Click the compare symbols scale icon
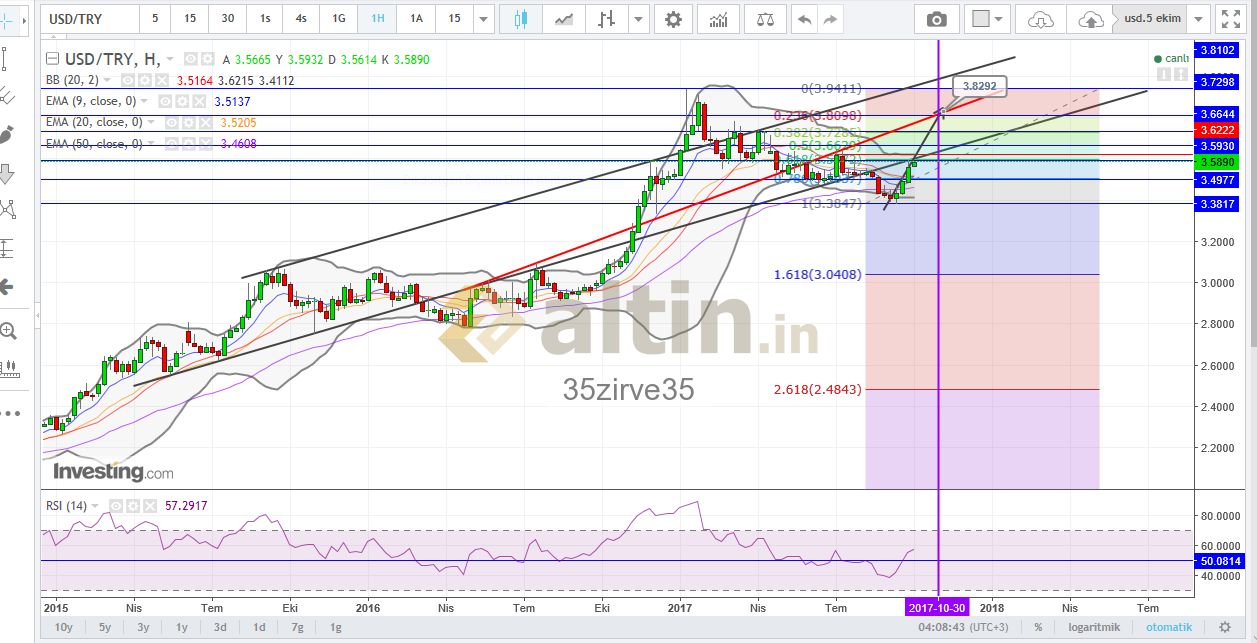Viewport: 1257px width, 643px height. click(x=765, y=19)
